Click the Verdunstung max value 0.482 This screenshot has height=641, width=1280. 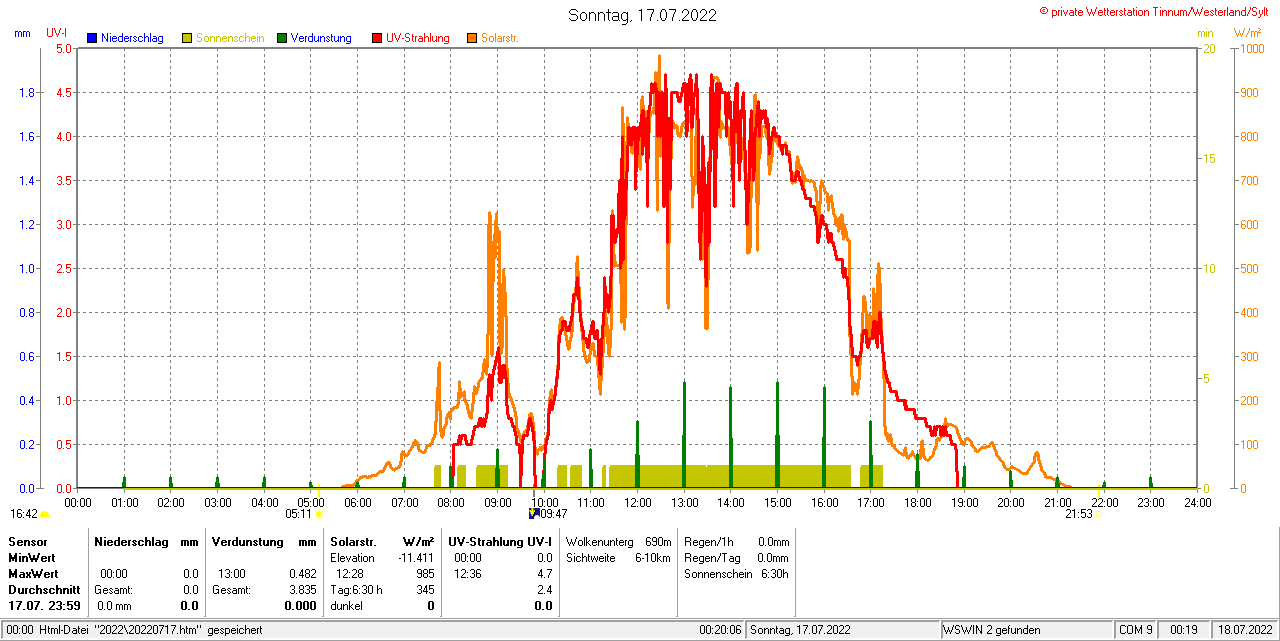(303, 574)
